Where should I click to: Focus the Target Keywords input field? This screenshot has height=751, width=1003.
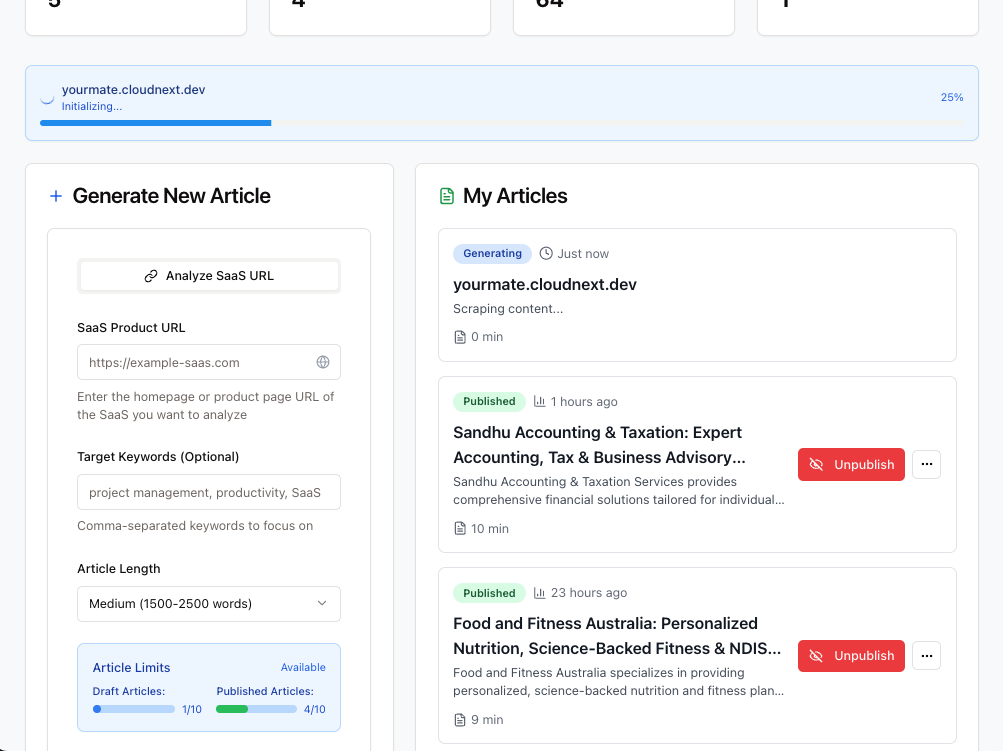209,492
